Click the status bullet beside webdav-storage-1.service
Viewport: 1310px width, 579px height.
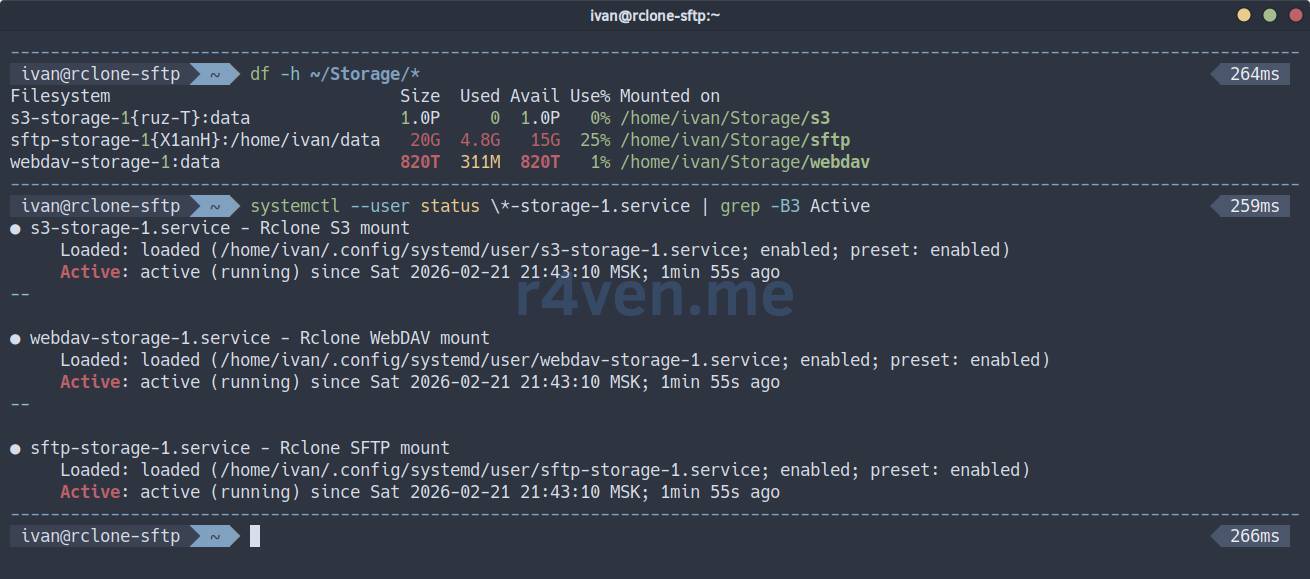(16, 338)
